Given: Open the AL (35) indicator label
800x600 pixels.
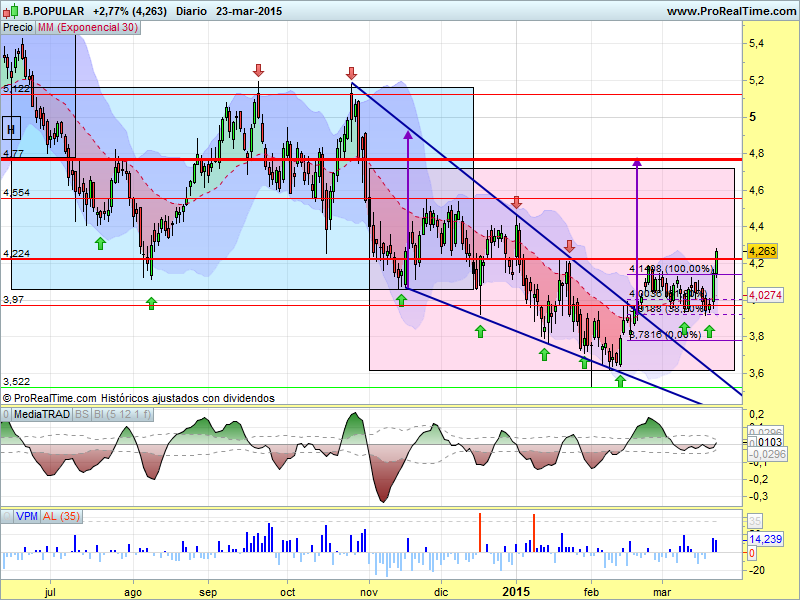Looking at the screenshot, I should (x=62, y=516).
